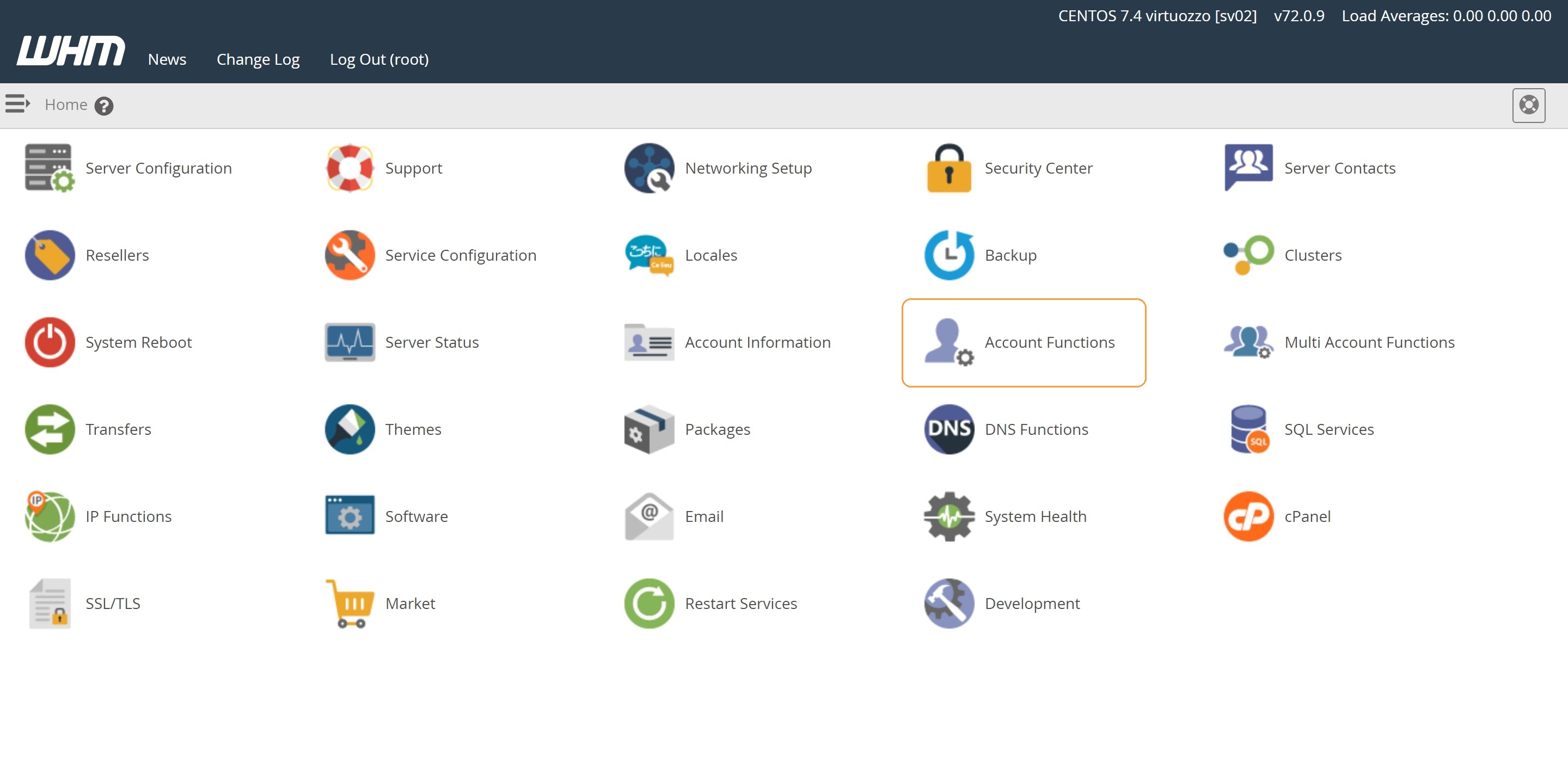This screenshot has width=1568, height=763.
Task: Click the Security Center padlock icon
Action: (949, 168)
